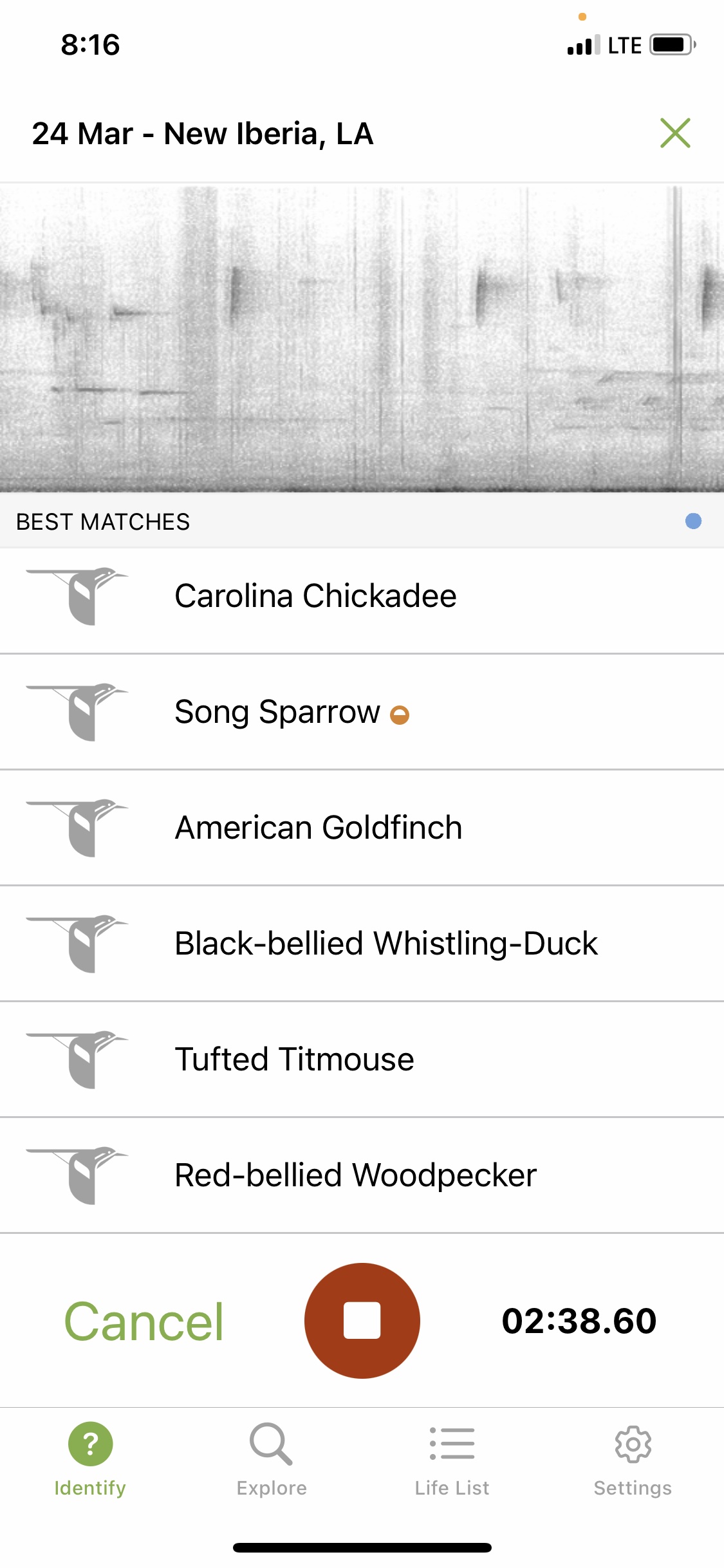Click the bird thumbnail next to American Goldfinch
Image resolution: width=724 pixels, height=1568 pixels.
tap(80, 828)
